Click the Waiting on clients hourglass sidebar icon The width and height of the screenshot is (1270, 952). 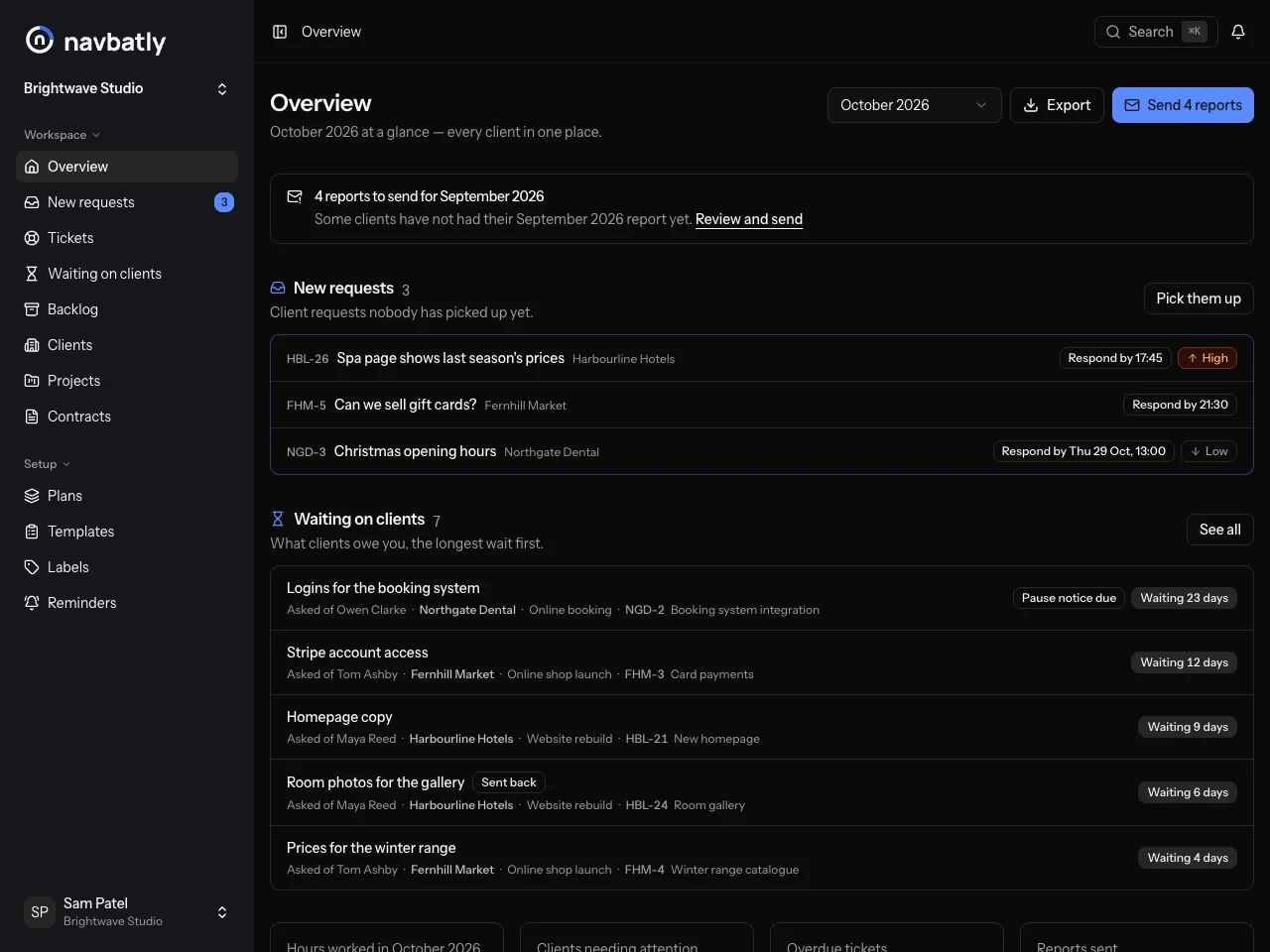(32, 274)
